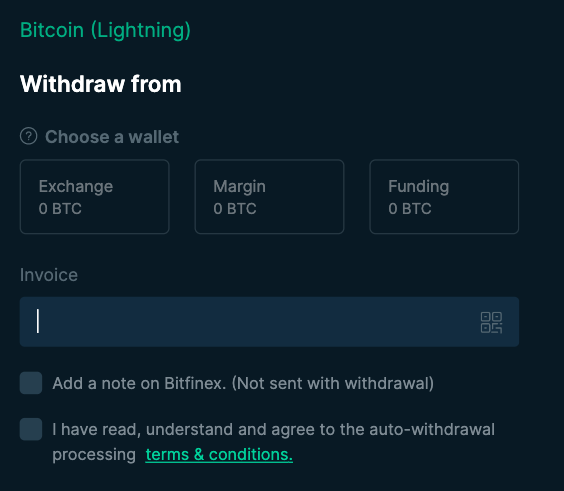Focus the Invoice input field
This screenshot has height=491, width=564.
[x=269, y=322]
